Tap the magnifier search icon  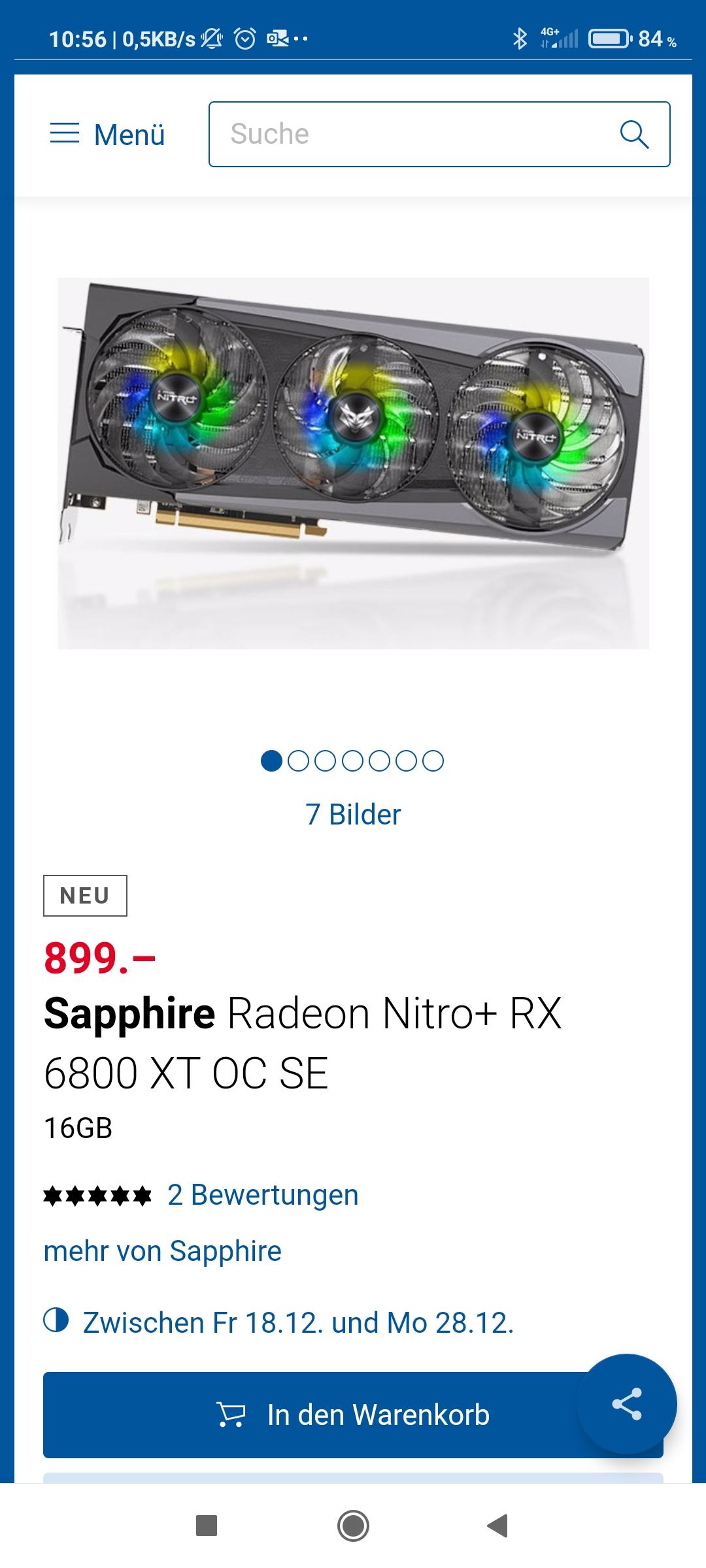pyautogui.click(x=634, y=134)
